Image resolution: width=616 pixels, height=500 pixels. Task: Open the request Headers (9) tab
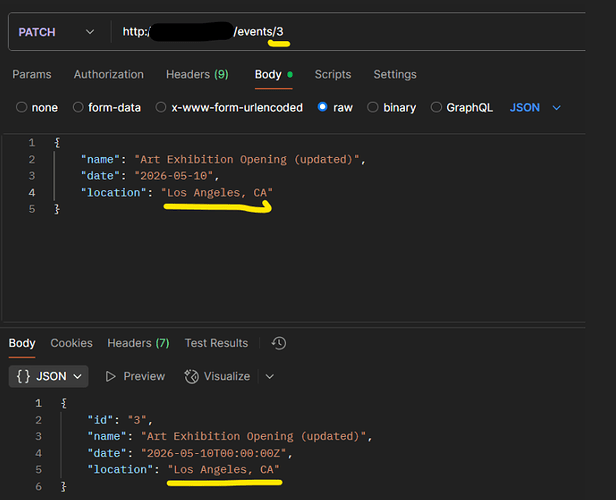point(197,74)
